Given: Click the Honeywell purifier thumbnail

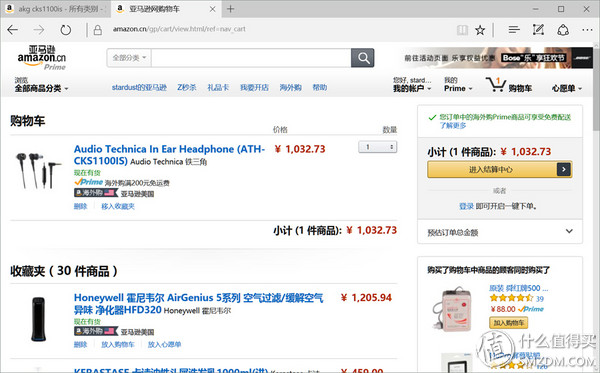Looking at the screenshot, I should pos(38,319).
